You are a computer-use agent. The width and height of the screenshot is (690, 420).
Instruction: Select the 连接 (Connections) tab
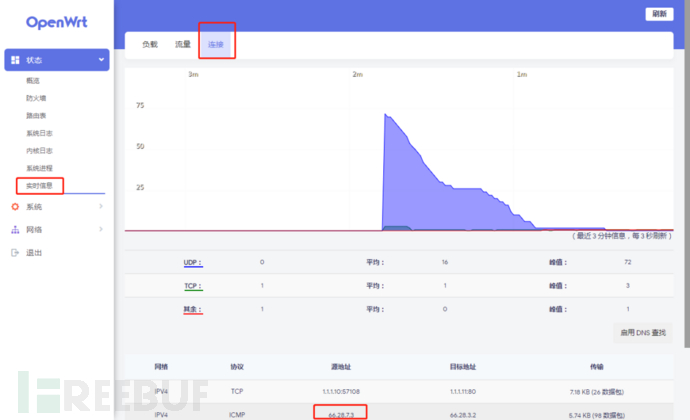216,45
